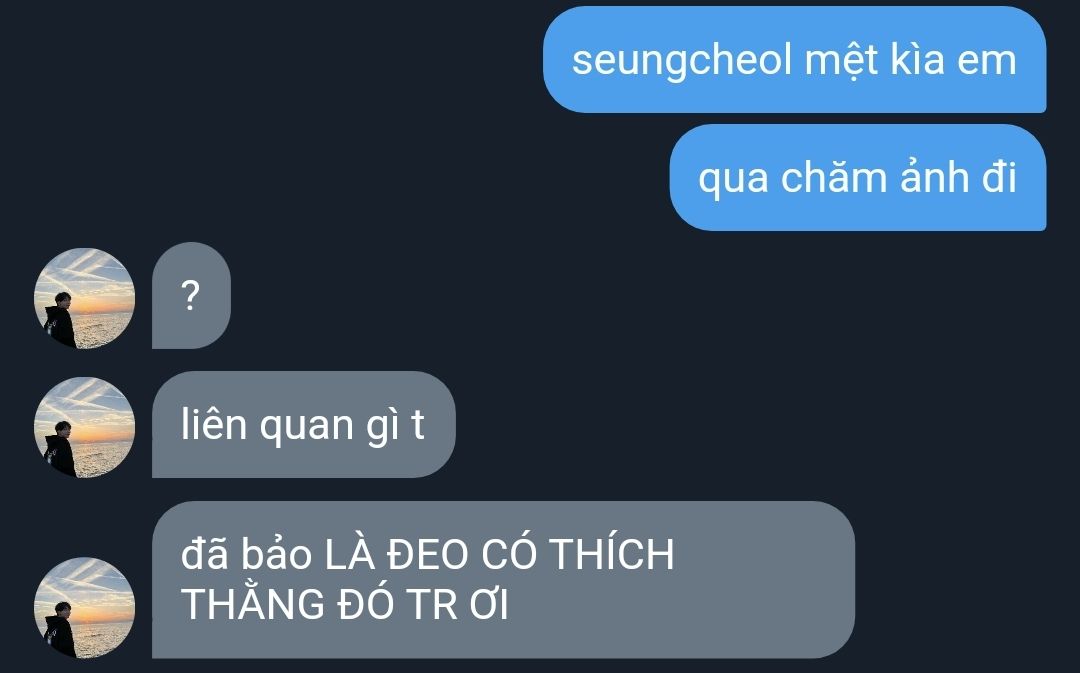Image resolution: width=1080 pixels, height=673 pixels.
Task: Select the grey "liên quan gì t" message bubble
Action: [303, 425]
